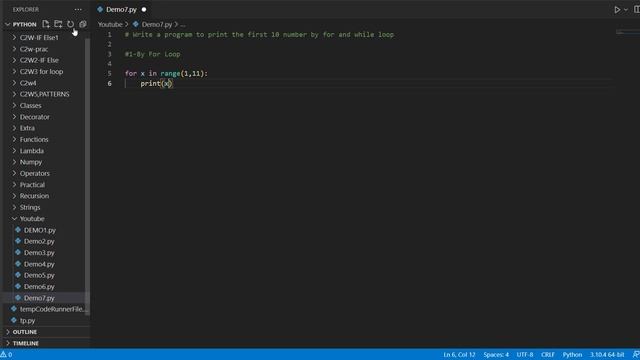
Task: Click the New File icon in Explorer
Action: (46, 24)
